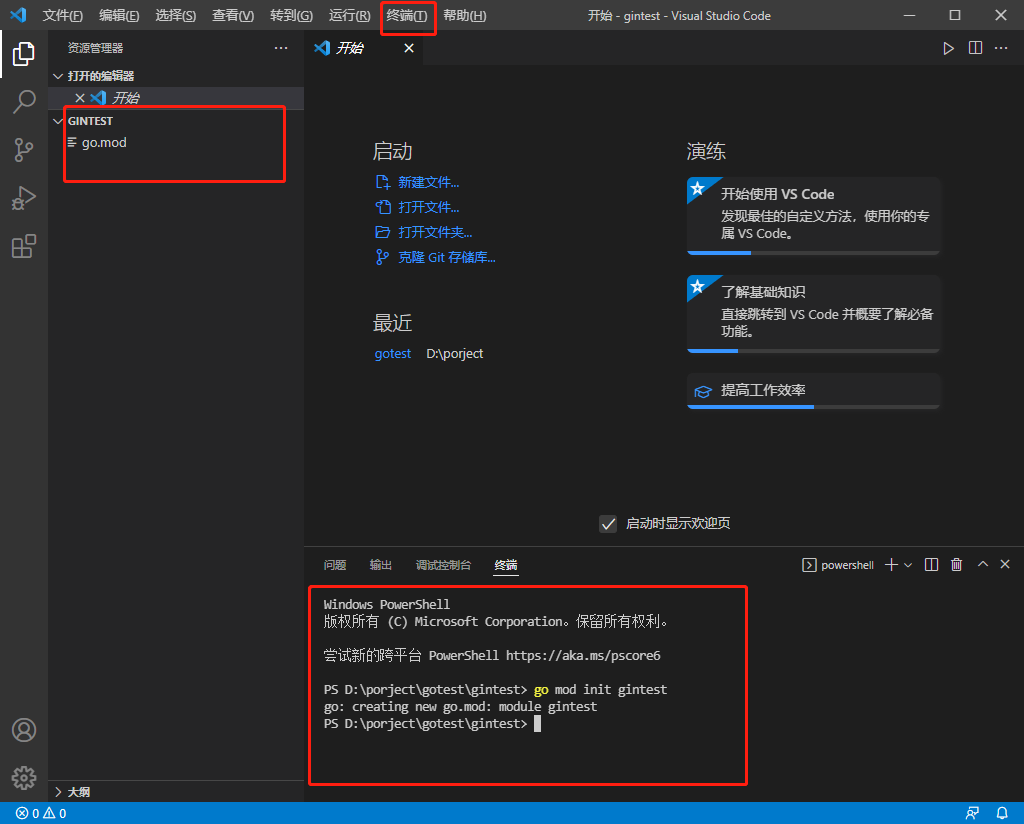Split the terminal pane

click(x=932, y=565)
